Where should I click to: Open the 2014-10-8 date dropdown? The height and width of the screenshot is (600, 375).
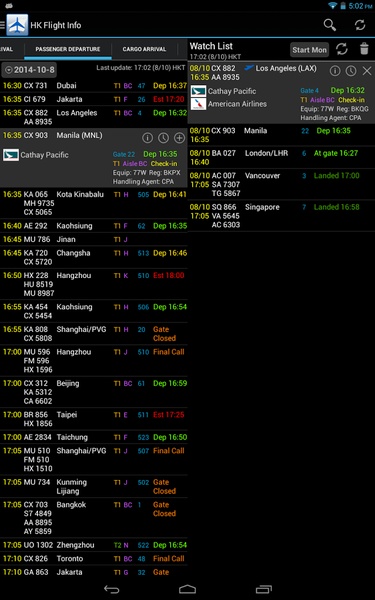(x=29, y=70)
